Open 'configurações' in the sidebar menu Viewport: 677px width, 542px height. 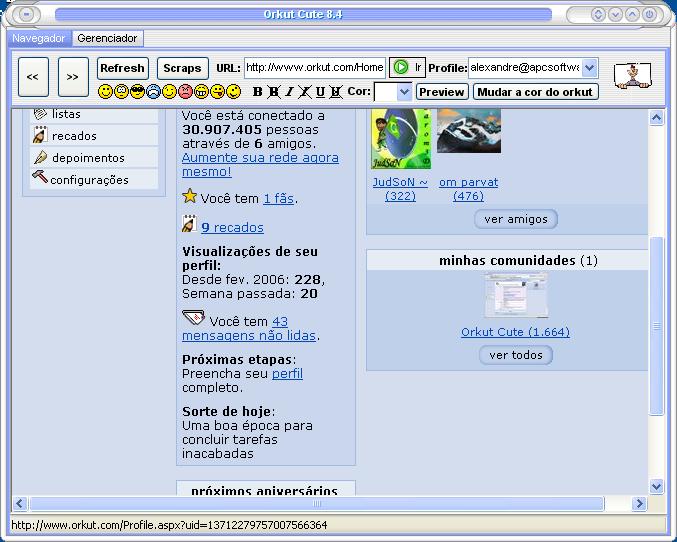(89, 180)
